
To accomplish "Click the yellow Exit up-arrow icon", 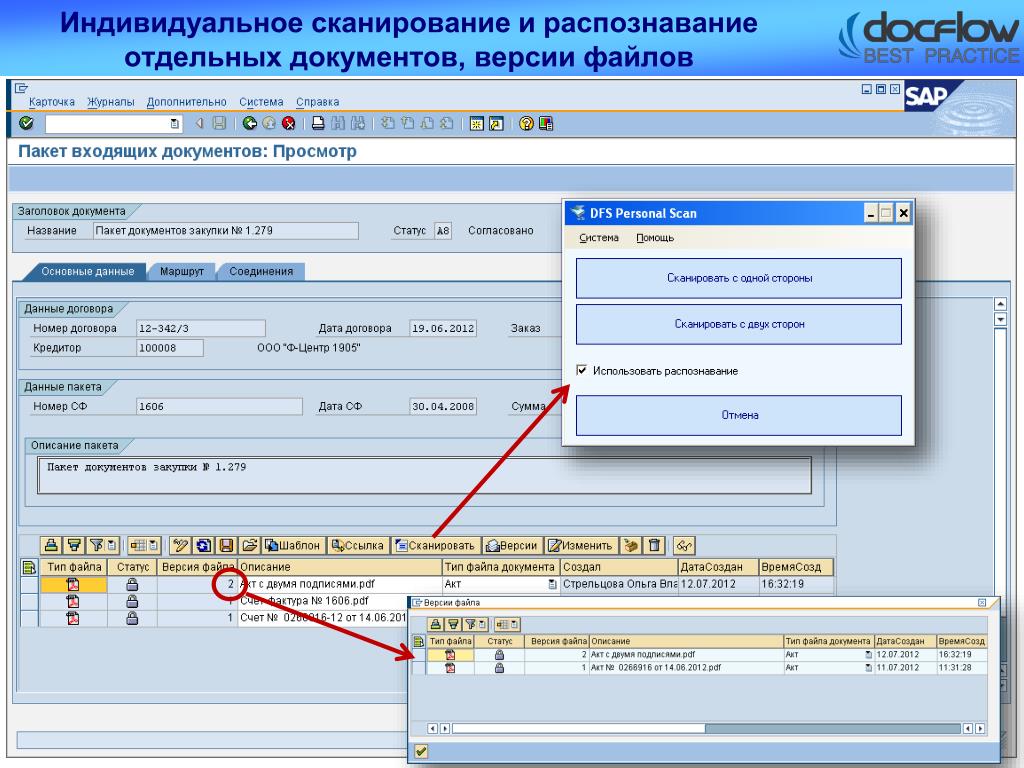I will [268, 123].
